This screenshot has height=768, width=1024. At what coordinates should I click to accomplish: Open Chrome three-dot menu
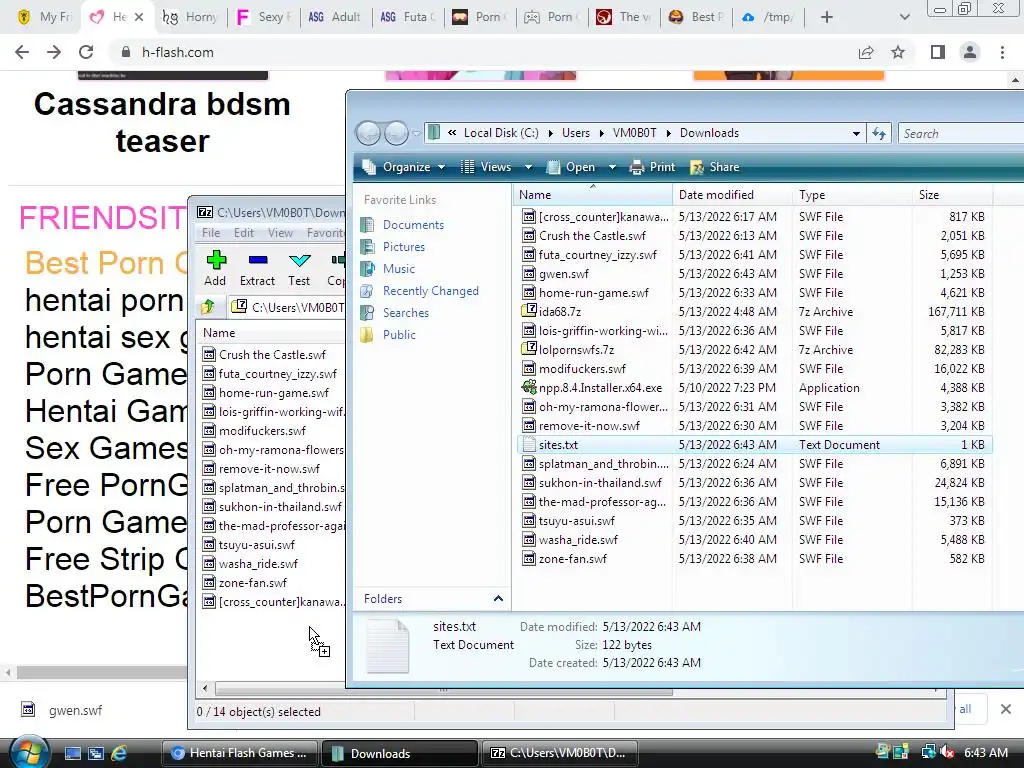tap(1002, 52)
